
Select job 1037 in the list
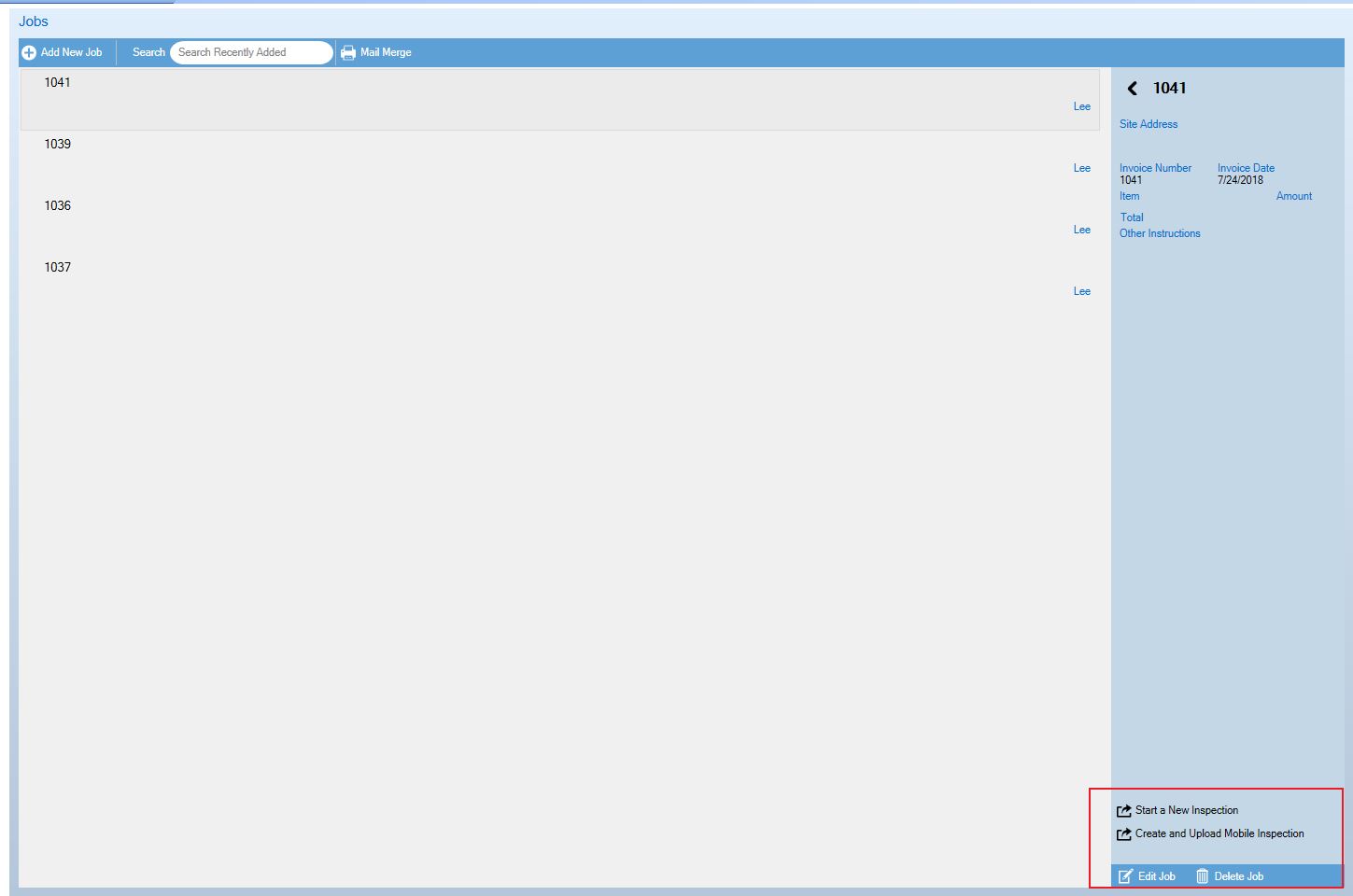click(x=560, y=285)
